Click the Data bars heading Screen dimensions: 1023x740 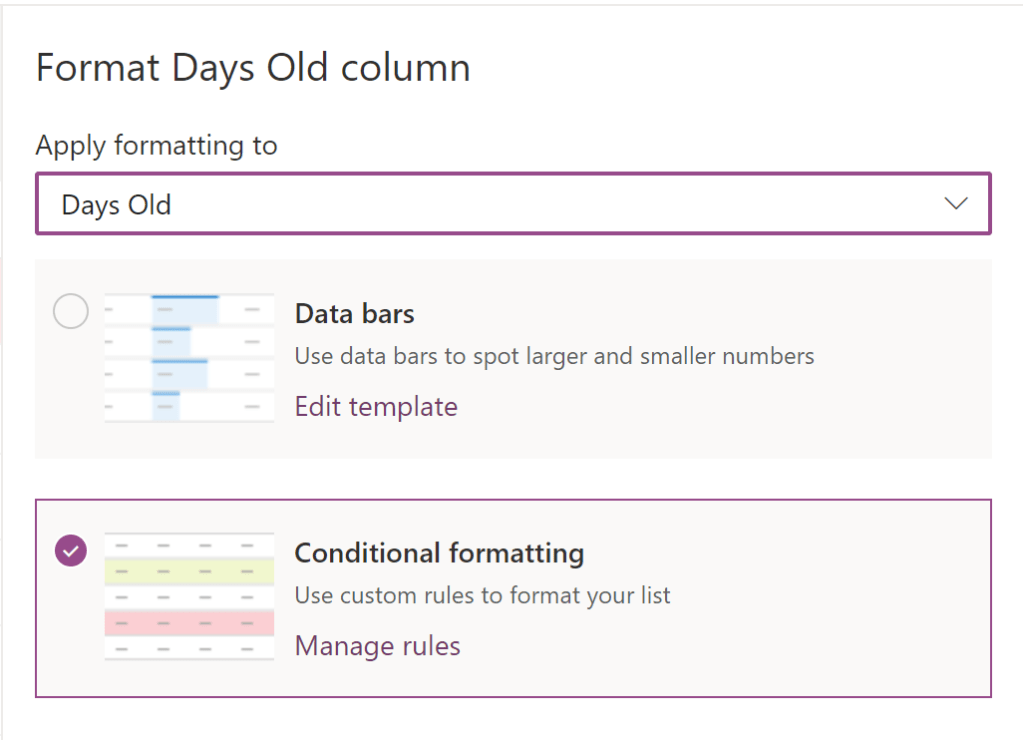pos(354,314)
